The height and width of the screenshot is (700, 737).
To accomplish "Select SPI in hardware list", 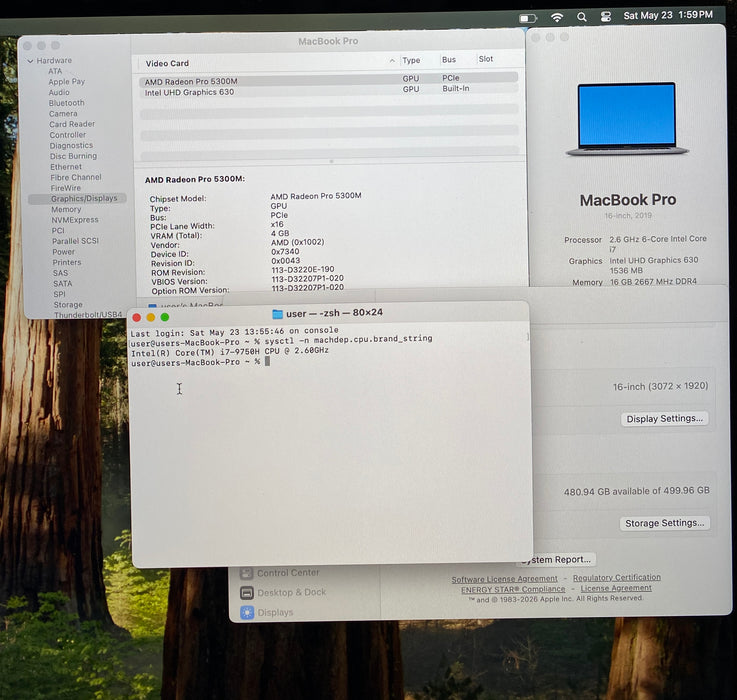I will tap(59, 294).
